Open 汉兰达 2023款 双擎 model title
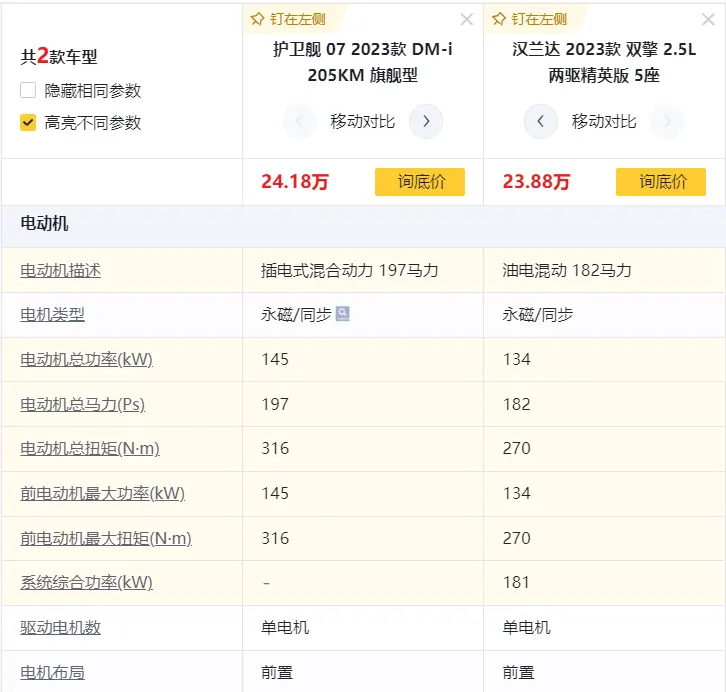The height and width of the screenshot is (692, 726). click(x=604, y=62)
